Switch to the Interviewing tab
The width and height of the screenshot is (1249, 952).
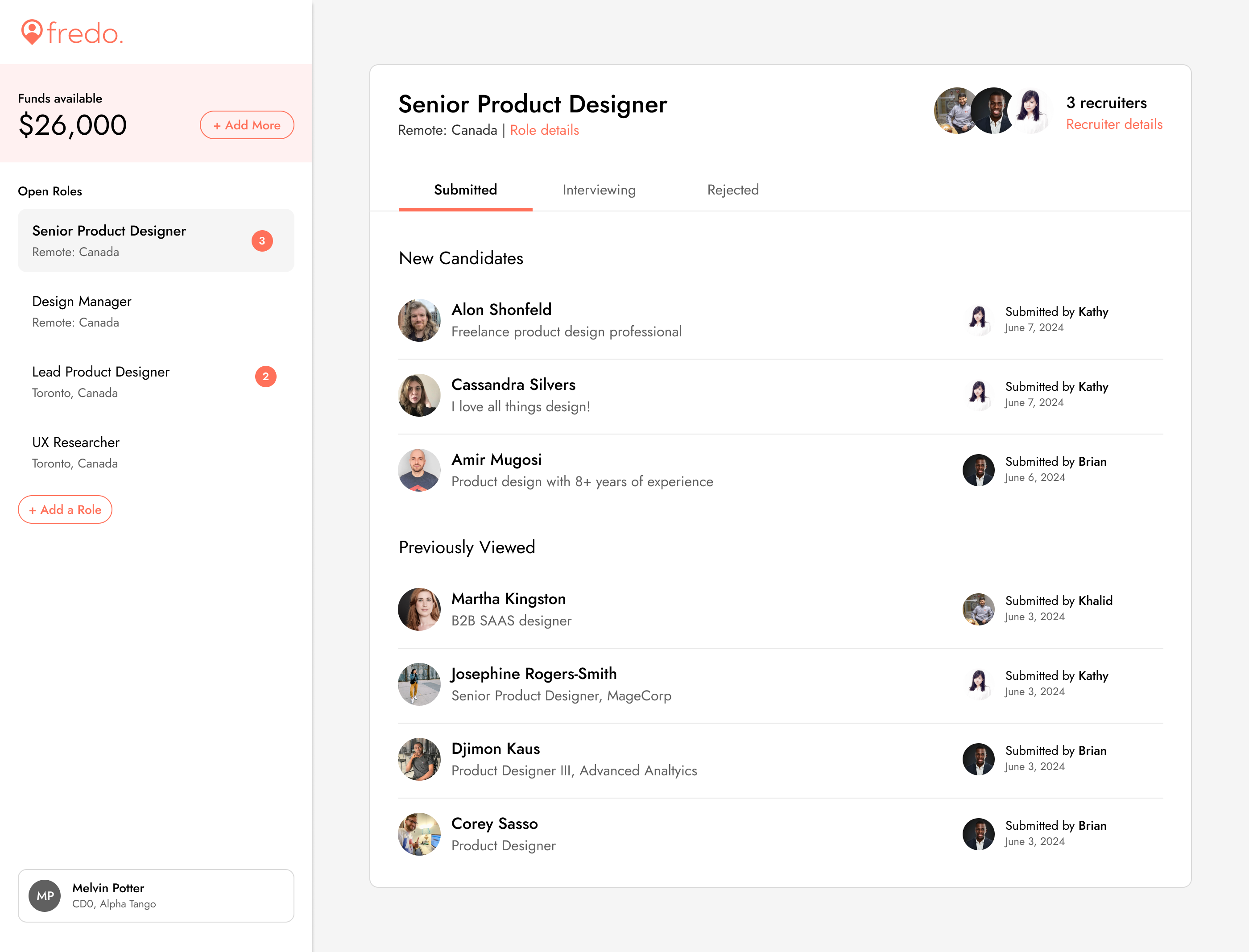point(599,190)
